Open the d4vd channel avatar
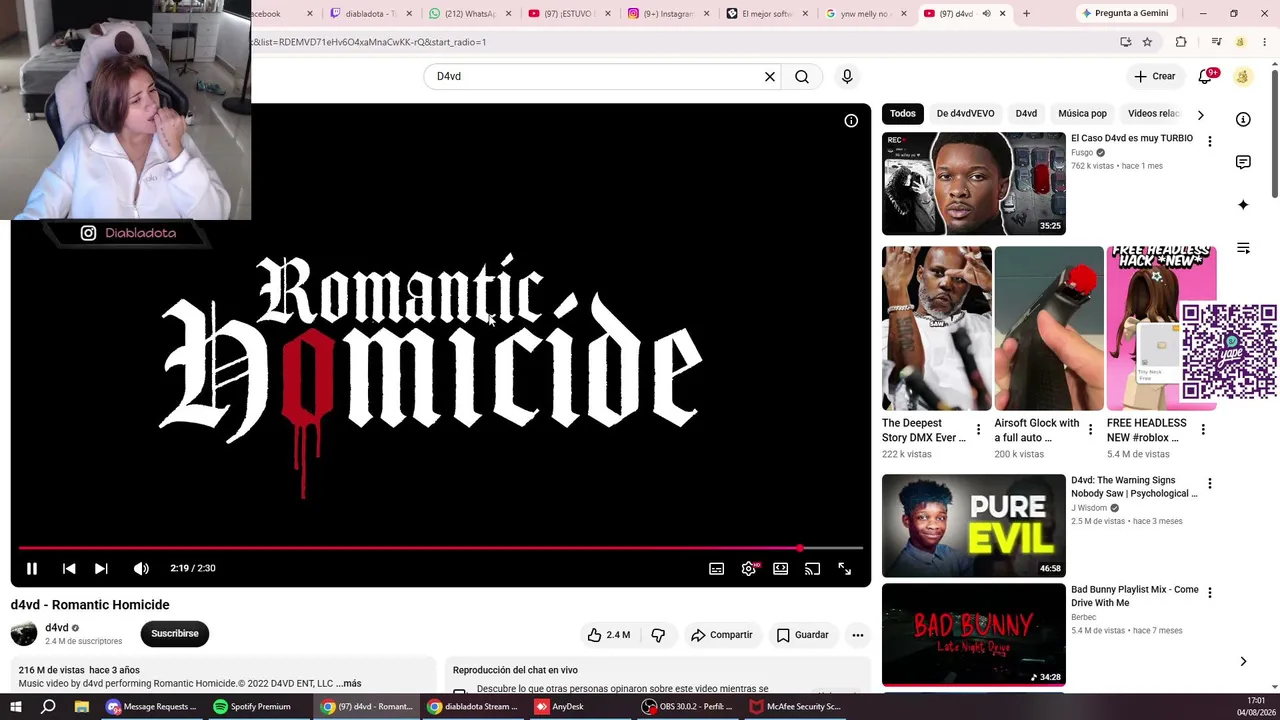This screenshot has width=1280, height=720. (24, 633)
